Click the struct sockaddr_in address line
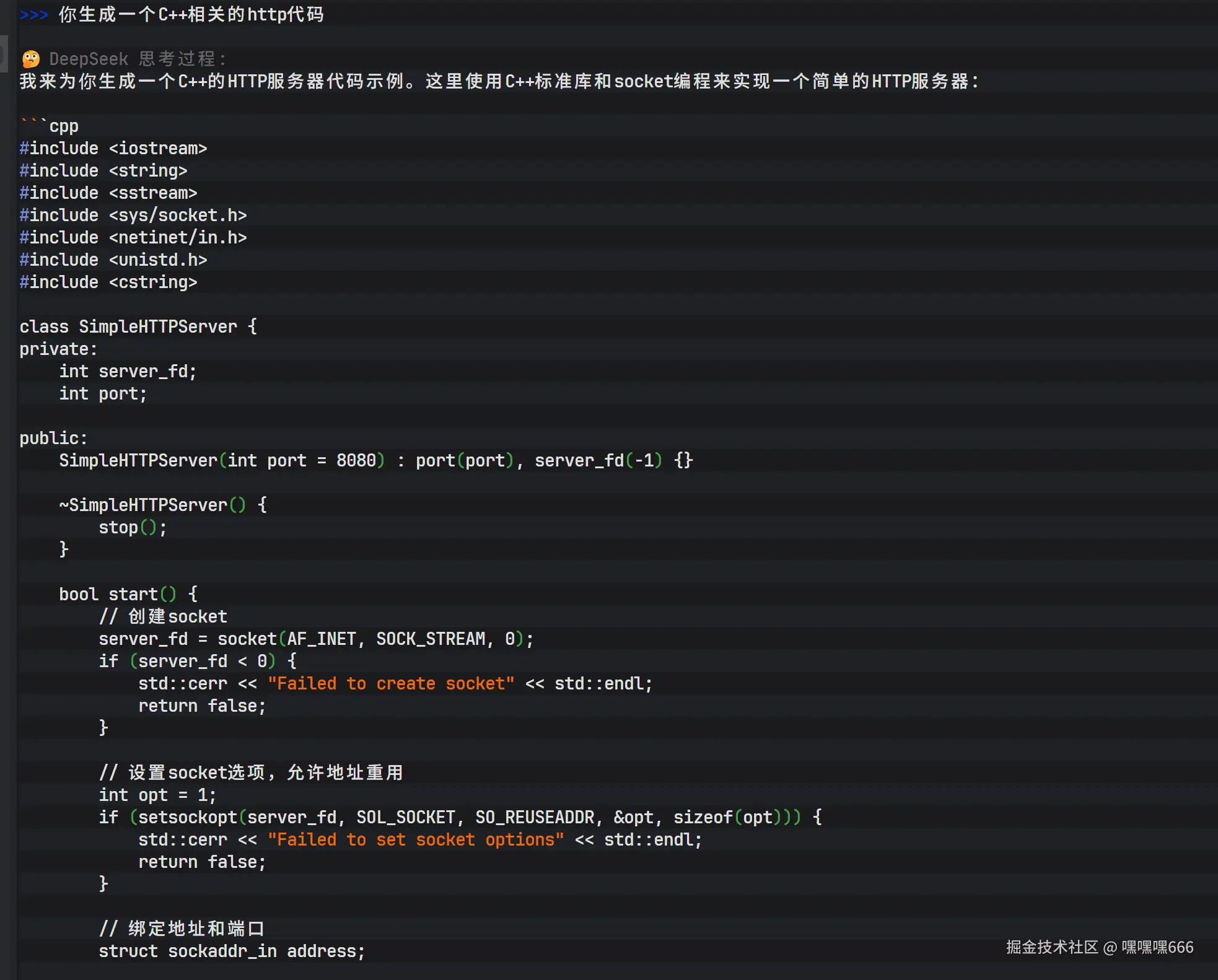The width and height of the screenshot is (1218, 980). coord(232,952)
